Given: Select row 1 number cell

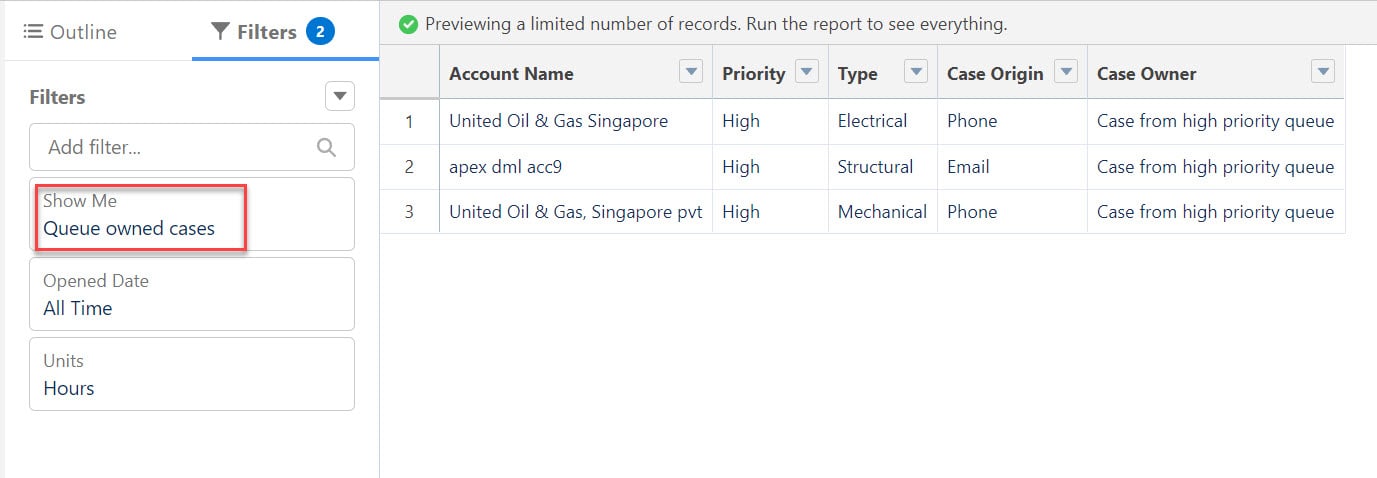Looking at the screenshot, I should (409, 121).
